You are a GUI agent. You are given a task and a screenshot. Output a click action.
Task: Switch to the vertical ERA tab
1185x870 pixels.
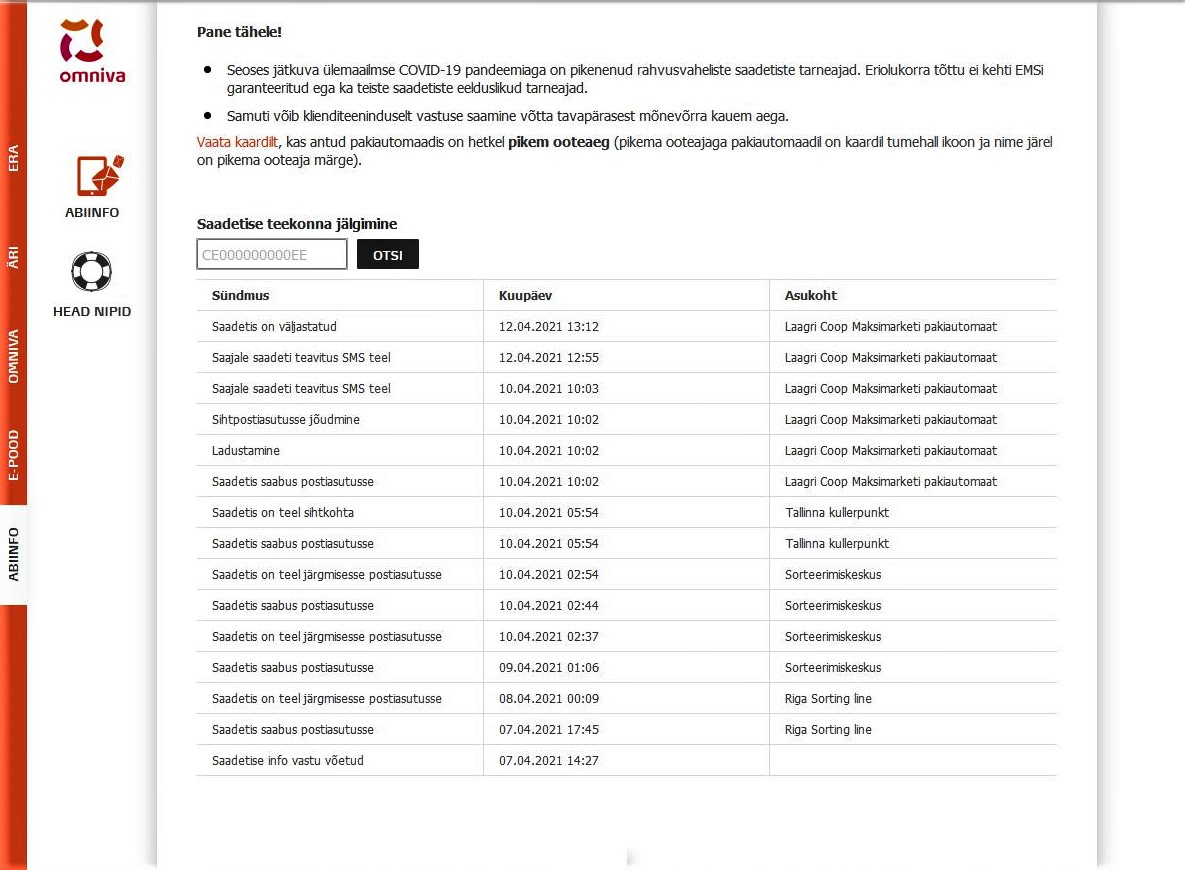click(13, 158)
